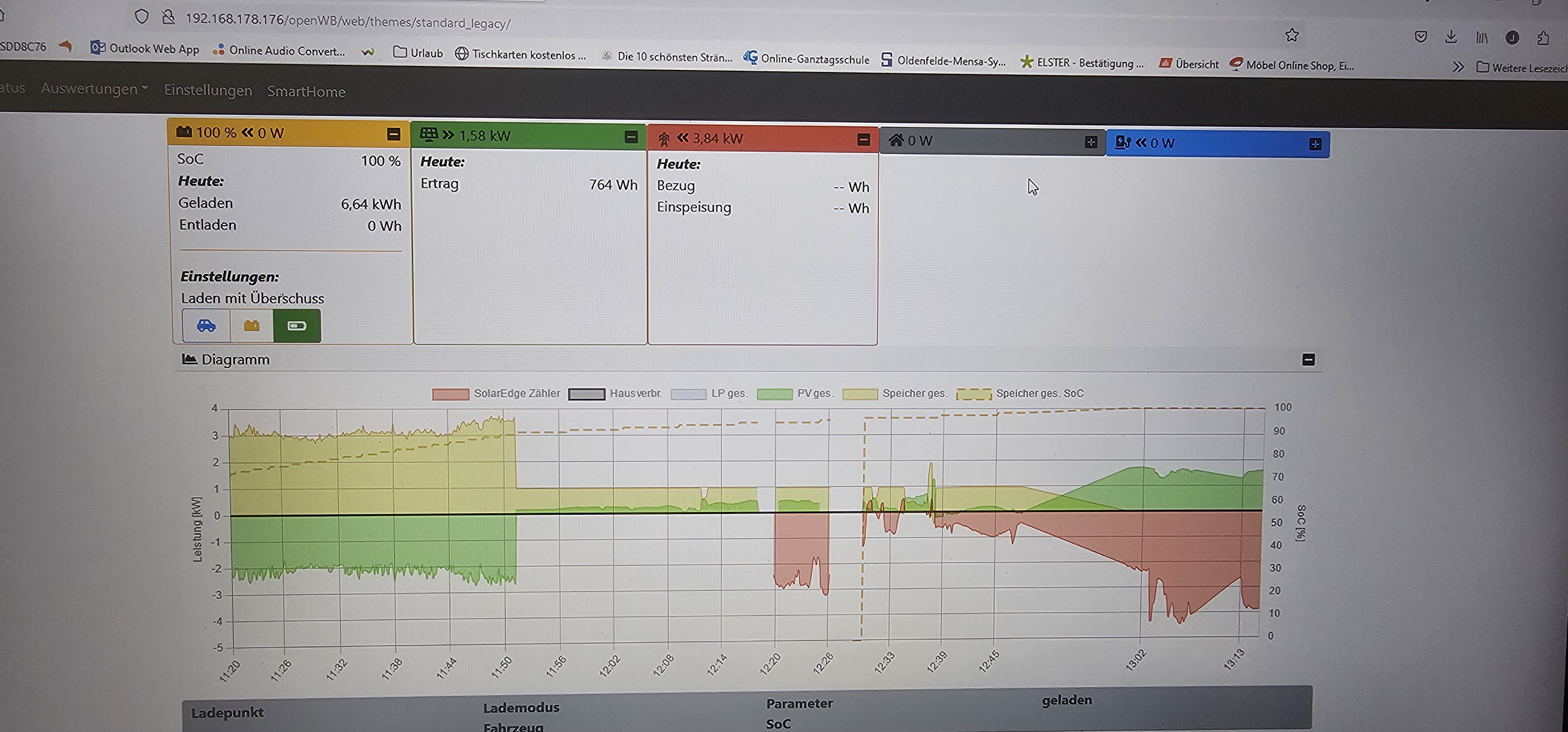This screenshot has height=732, width=1568.
Task: Collapse the Diagramm section
Action: pyautogui.click(x=1308, y=360)
